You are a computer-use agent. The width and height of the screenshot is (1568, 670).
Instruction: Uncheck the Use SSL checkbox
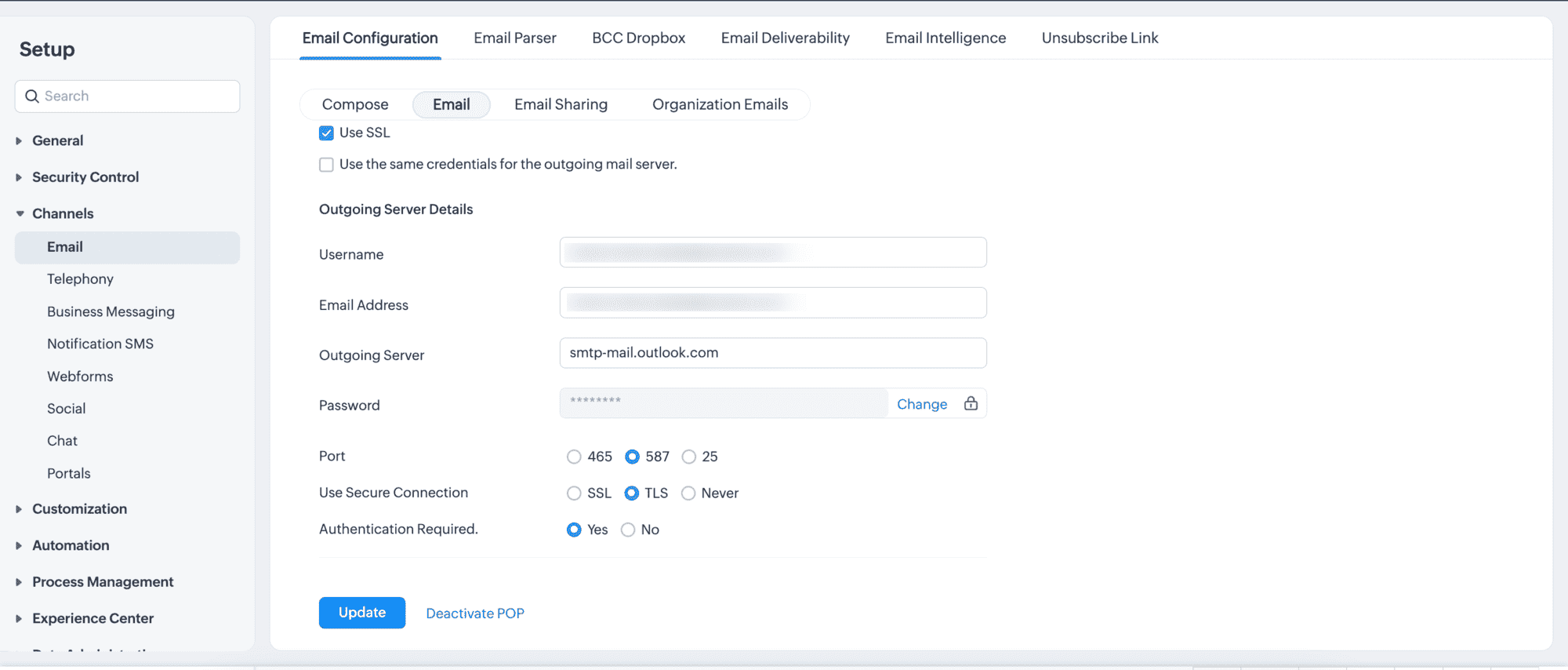pos(326,133)
